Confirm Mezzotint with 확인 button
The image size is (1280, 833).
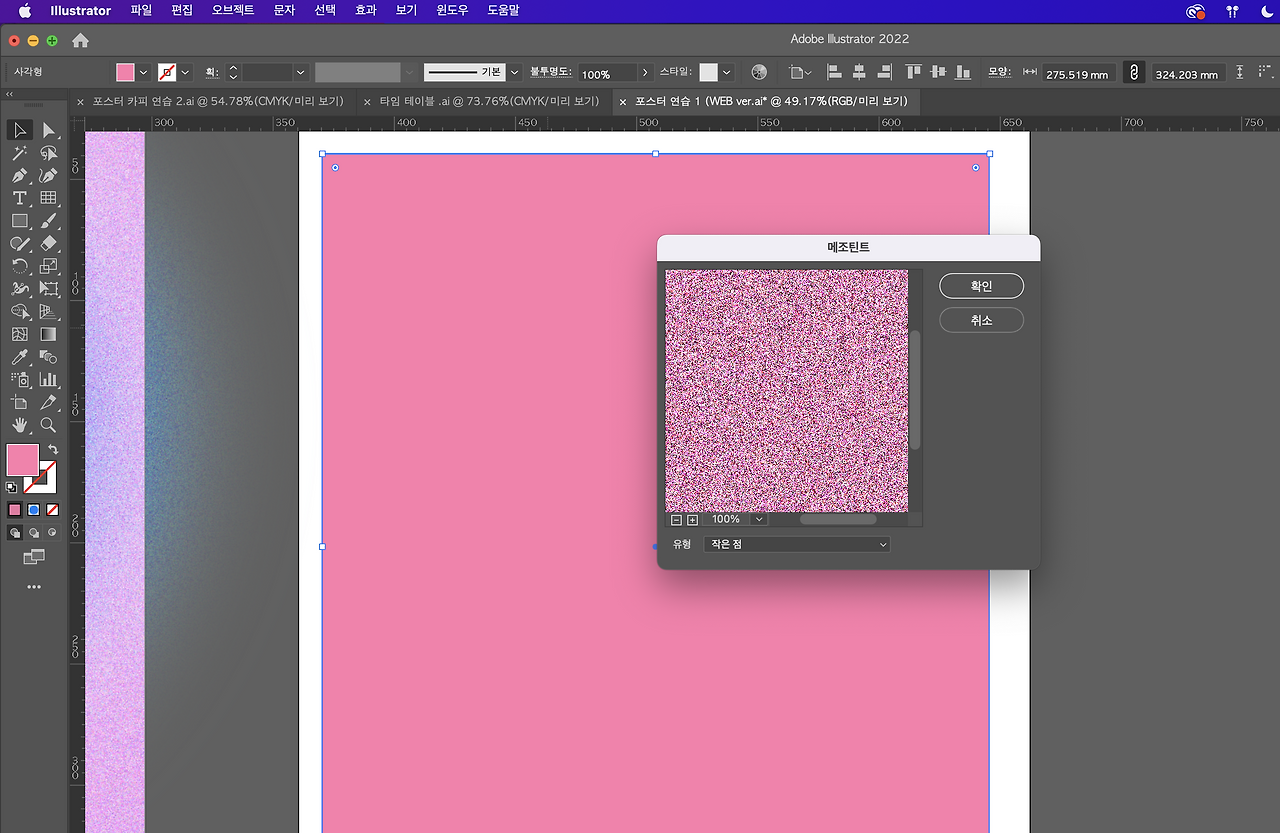981,286
